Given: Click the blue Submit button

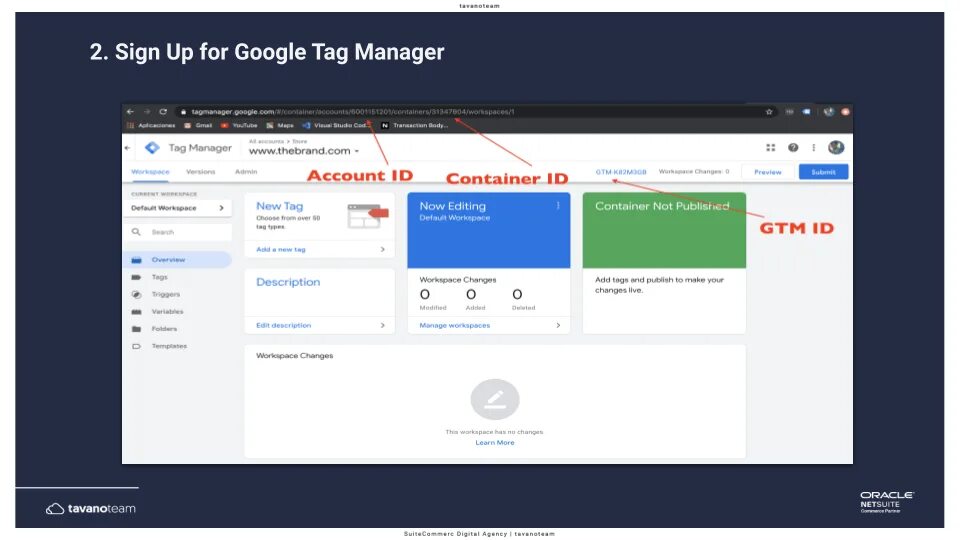Looking at the screenshot, I should point(823,172).
